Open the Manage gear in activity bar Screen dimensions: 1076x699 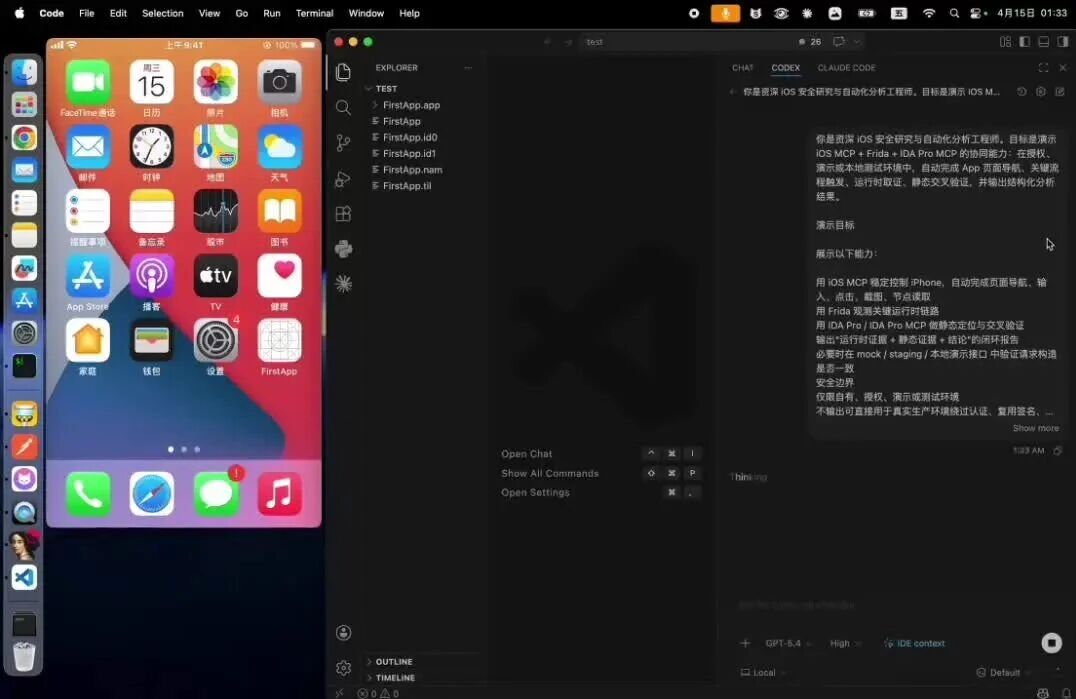tap(343, 667)
